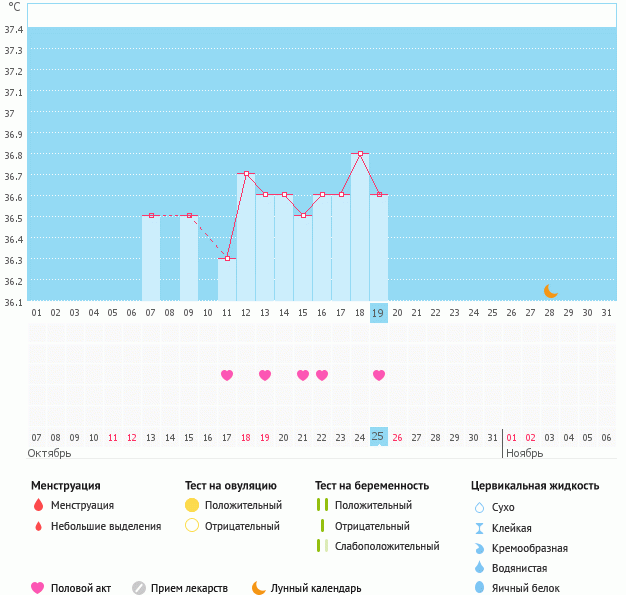
Task: Click the Слабоположительный pregnancy test icon
Action: point(322,546)
